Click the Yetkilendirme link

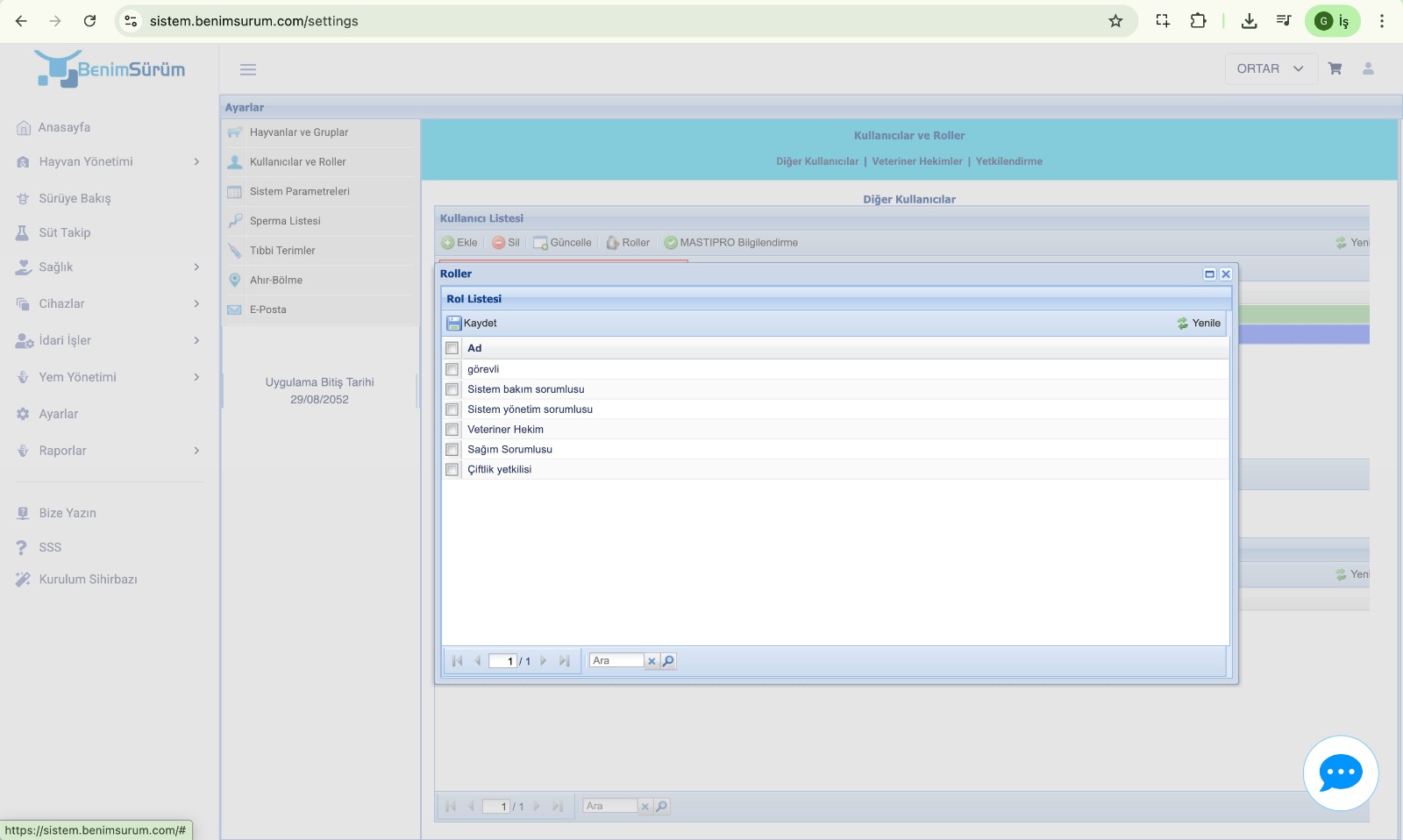(1008, 161)
